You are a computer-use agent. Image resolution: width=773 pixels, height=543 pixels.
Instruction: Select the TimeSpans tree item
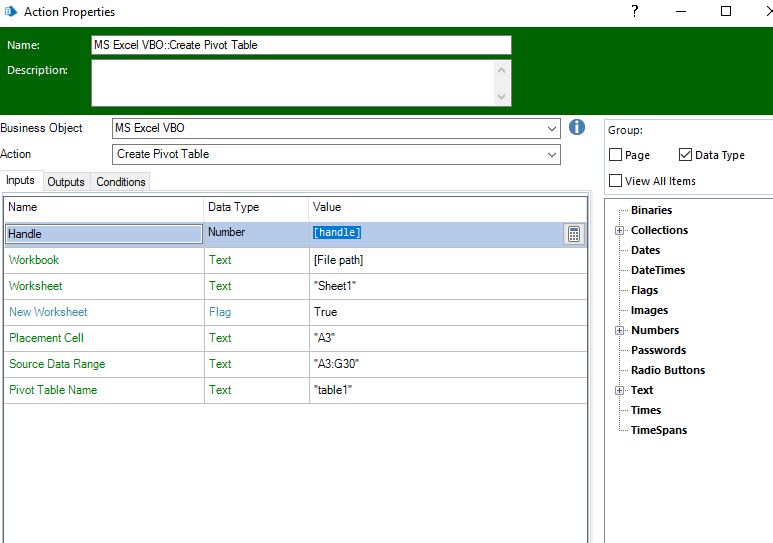coord(659,431)
